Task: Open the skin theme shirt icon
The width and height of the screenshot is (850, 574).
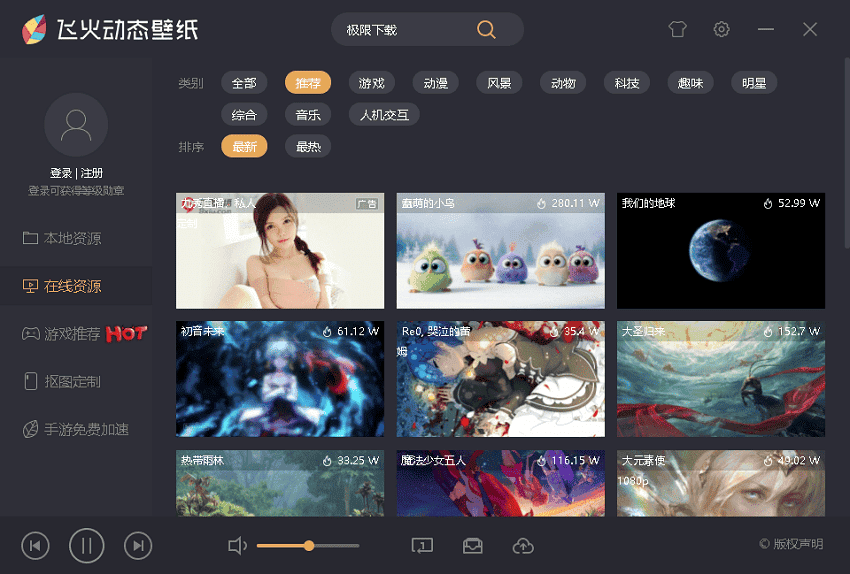Action: pyautogui.click(x=677, y=29)
